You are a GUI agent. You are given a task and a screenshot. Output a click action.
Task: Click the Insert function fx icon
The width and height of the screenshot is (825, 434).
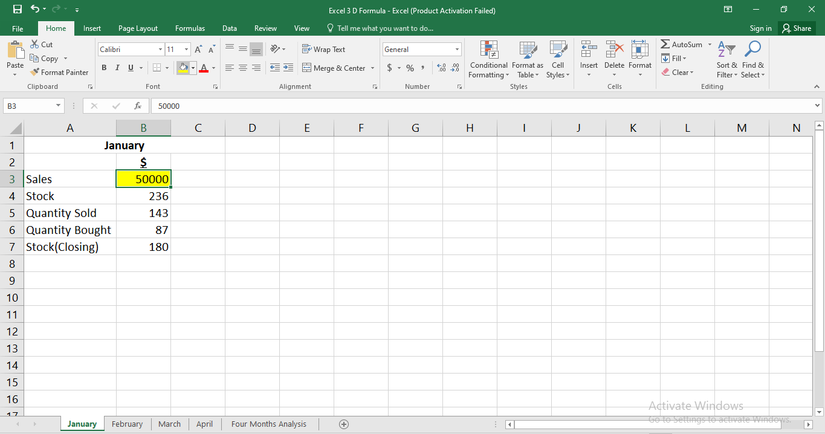tap(137, 105)
